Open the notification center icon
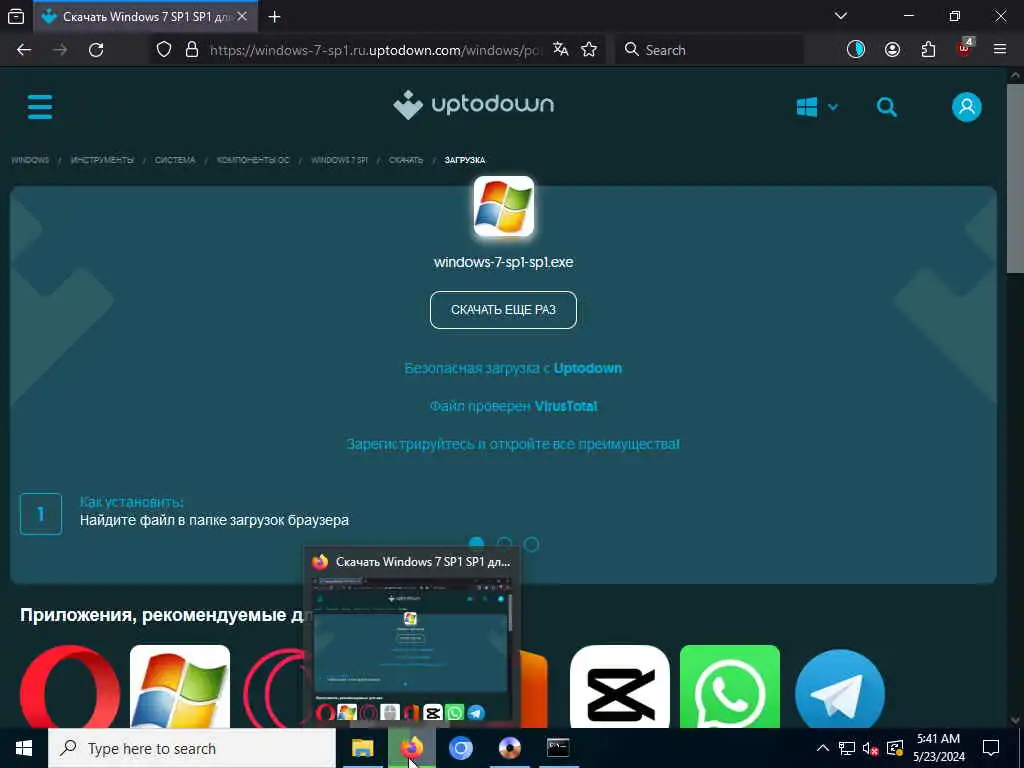Viewport: 1024px width, 768px height. (991, 748)
